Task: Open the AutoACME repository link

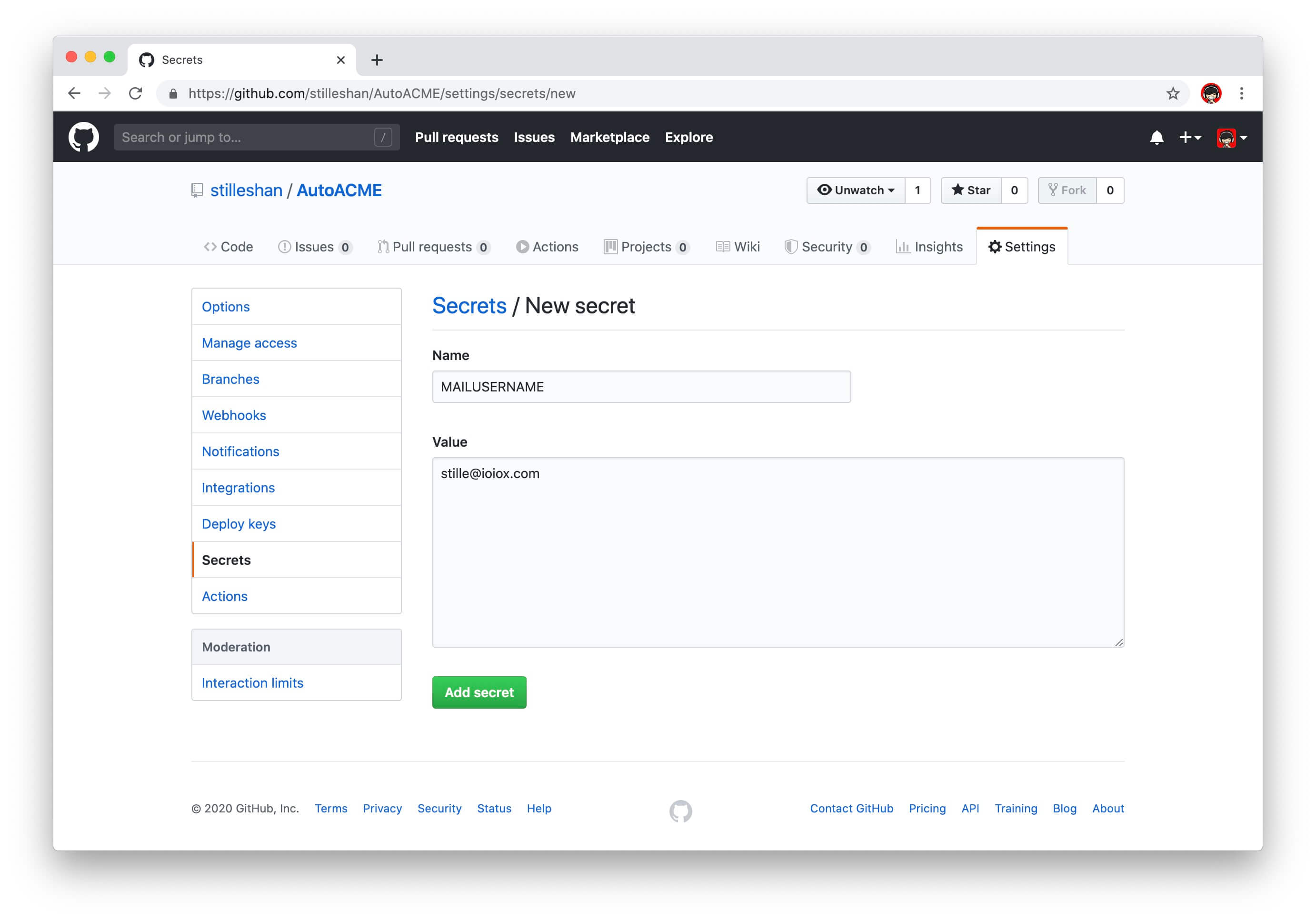Action: point(339,190)
